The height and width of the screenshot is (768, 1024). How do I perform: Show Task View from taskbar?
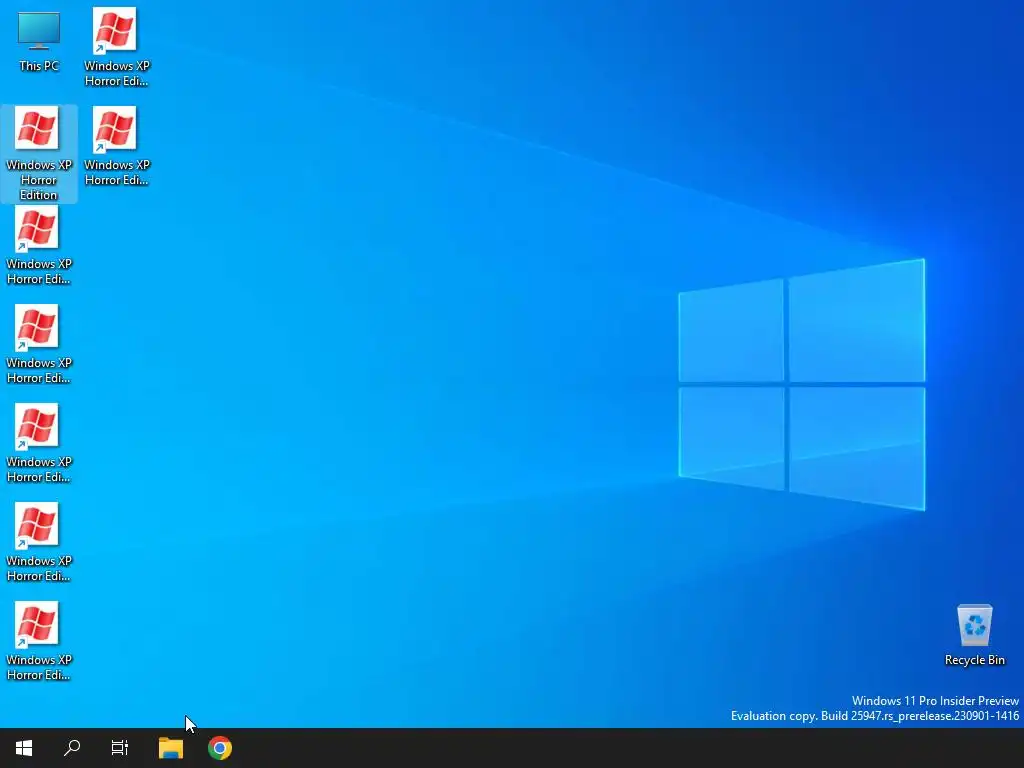click(120, 748)
